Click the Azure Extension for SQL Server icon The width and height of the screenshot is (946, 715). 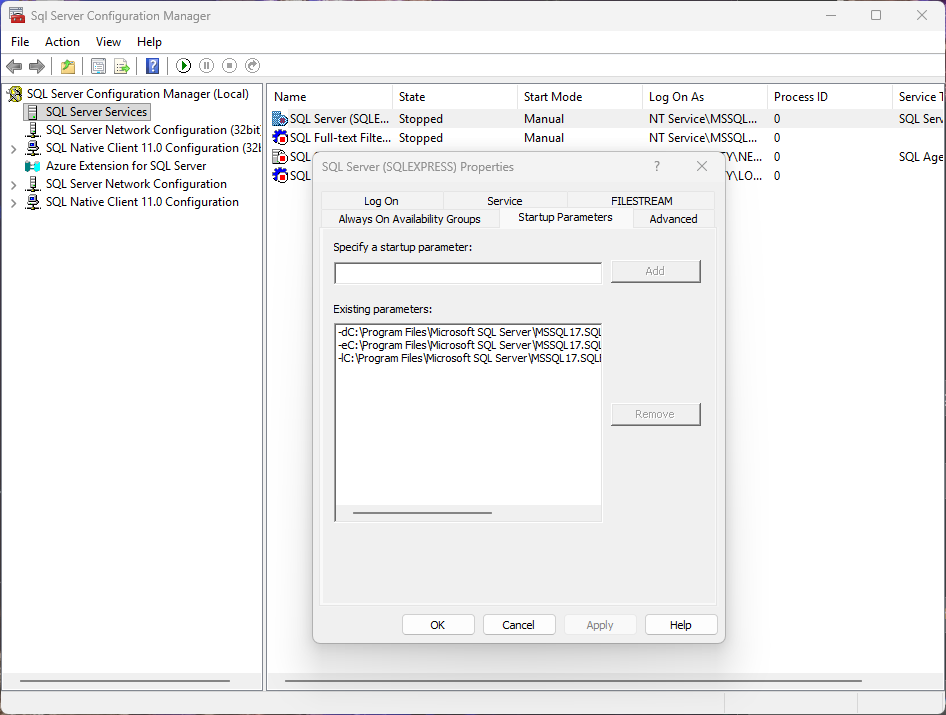click(x=33, y=166)
